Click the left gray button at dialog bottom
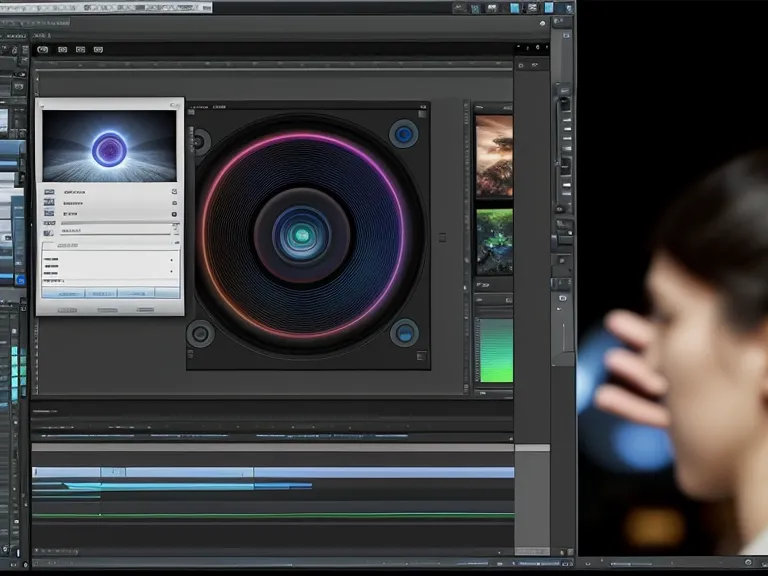The width and height of the screenshot is (768, 576). pos(68,310)
